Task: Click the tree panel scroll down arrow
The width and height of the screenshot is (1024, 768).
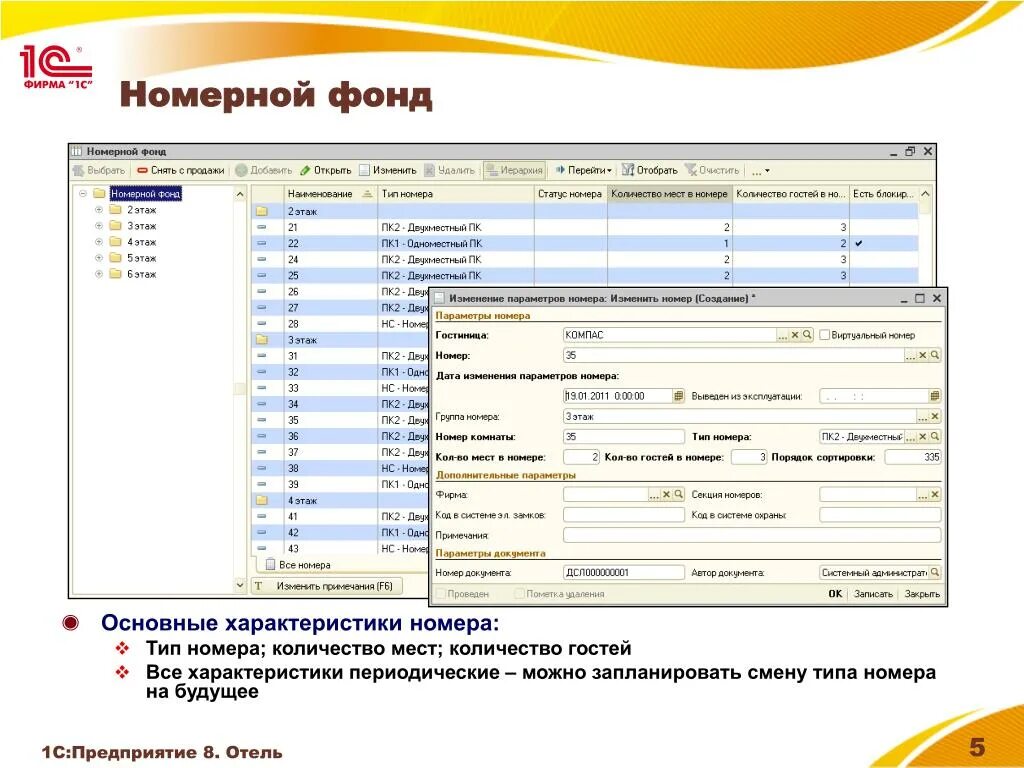Action: pyautogui.click(x=240, y=586)
